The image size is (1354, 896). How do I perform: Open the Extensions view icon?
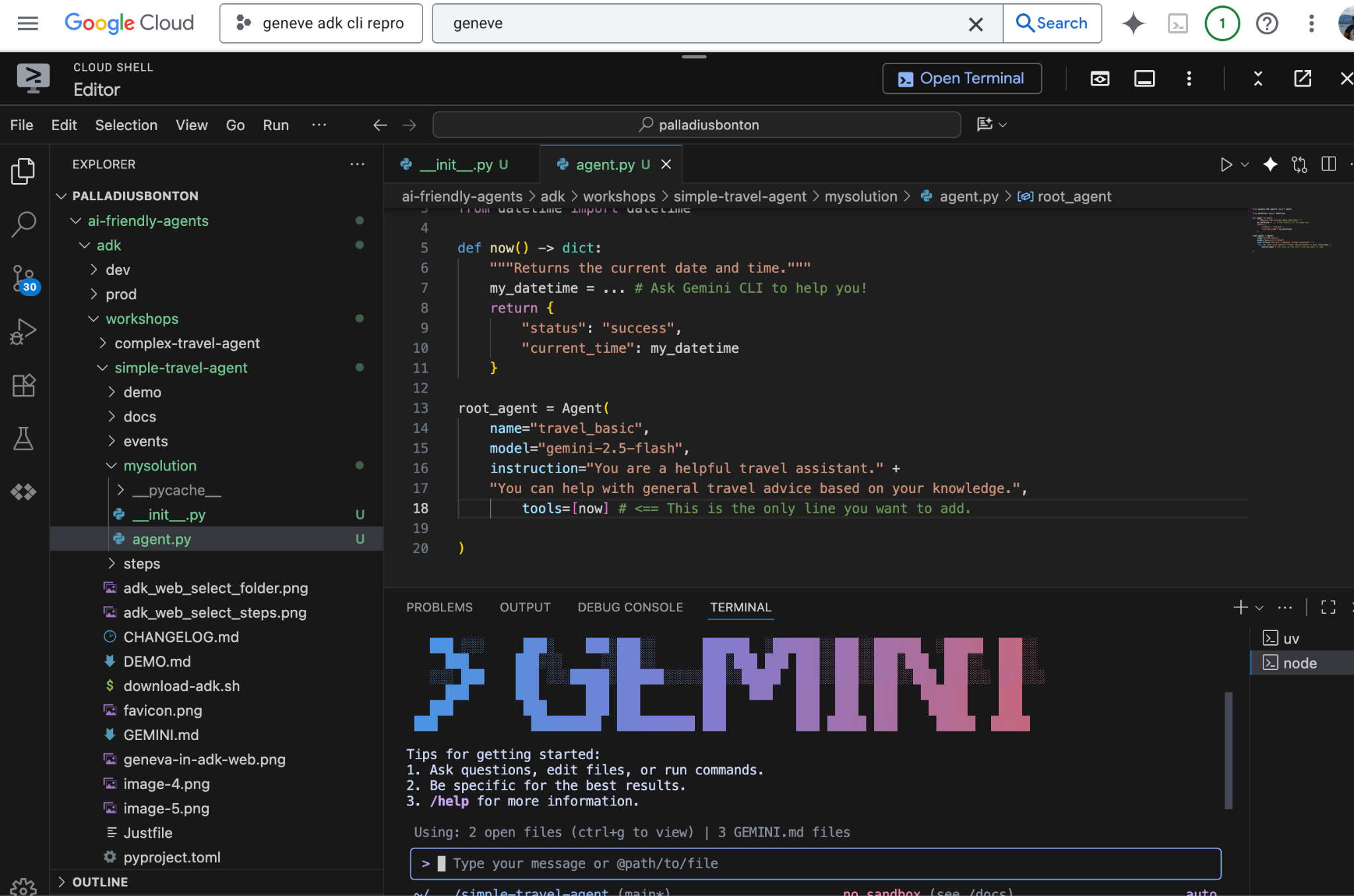point(24,385)
